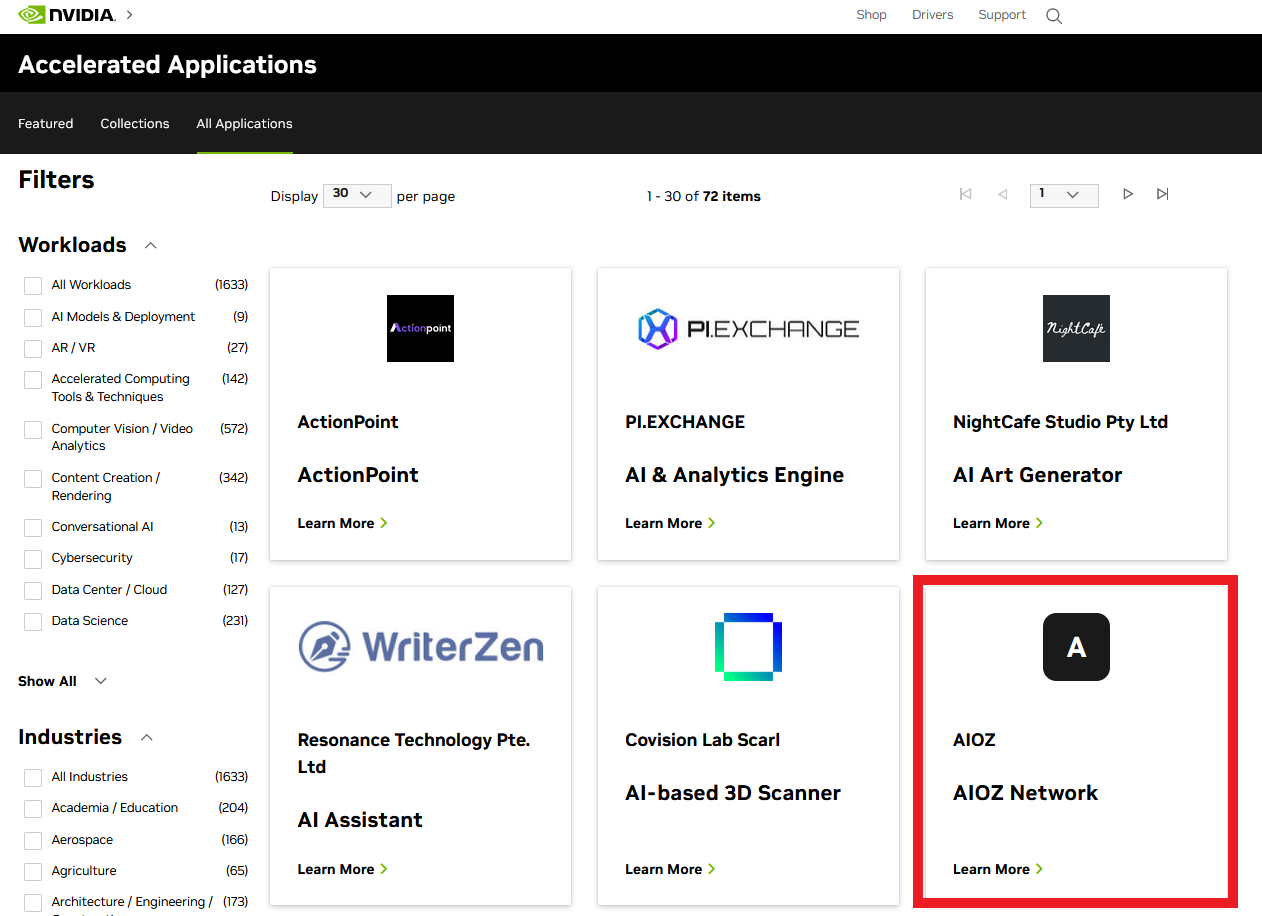Click the Covision Lab square logo
Image resolution: width=1262 pixels, height=916 pixels.
pos(748,647)
